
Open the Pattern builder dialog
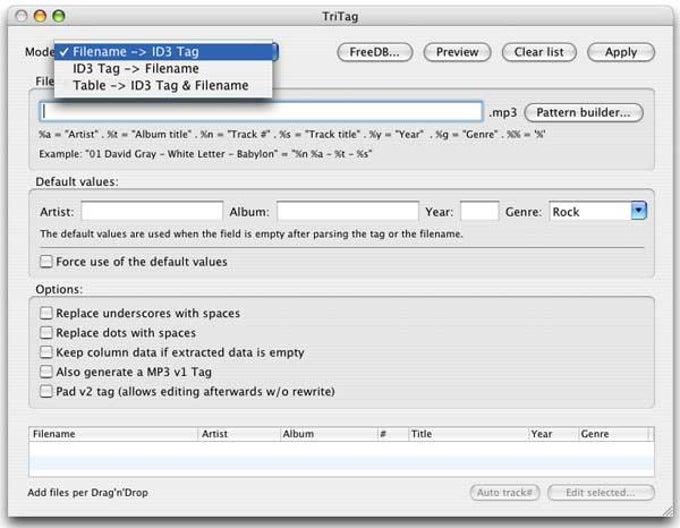[584, 113]
